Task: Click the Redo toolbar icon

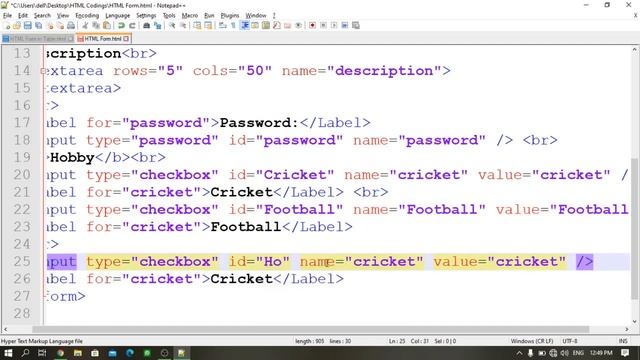Action: click(132, 25)
